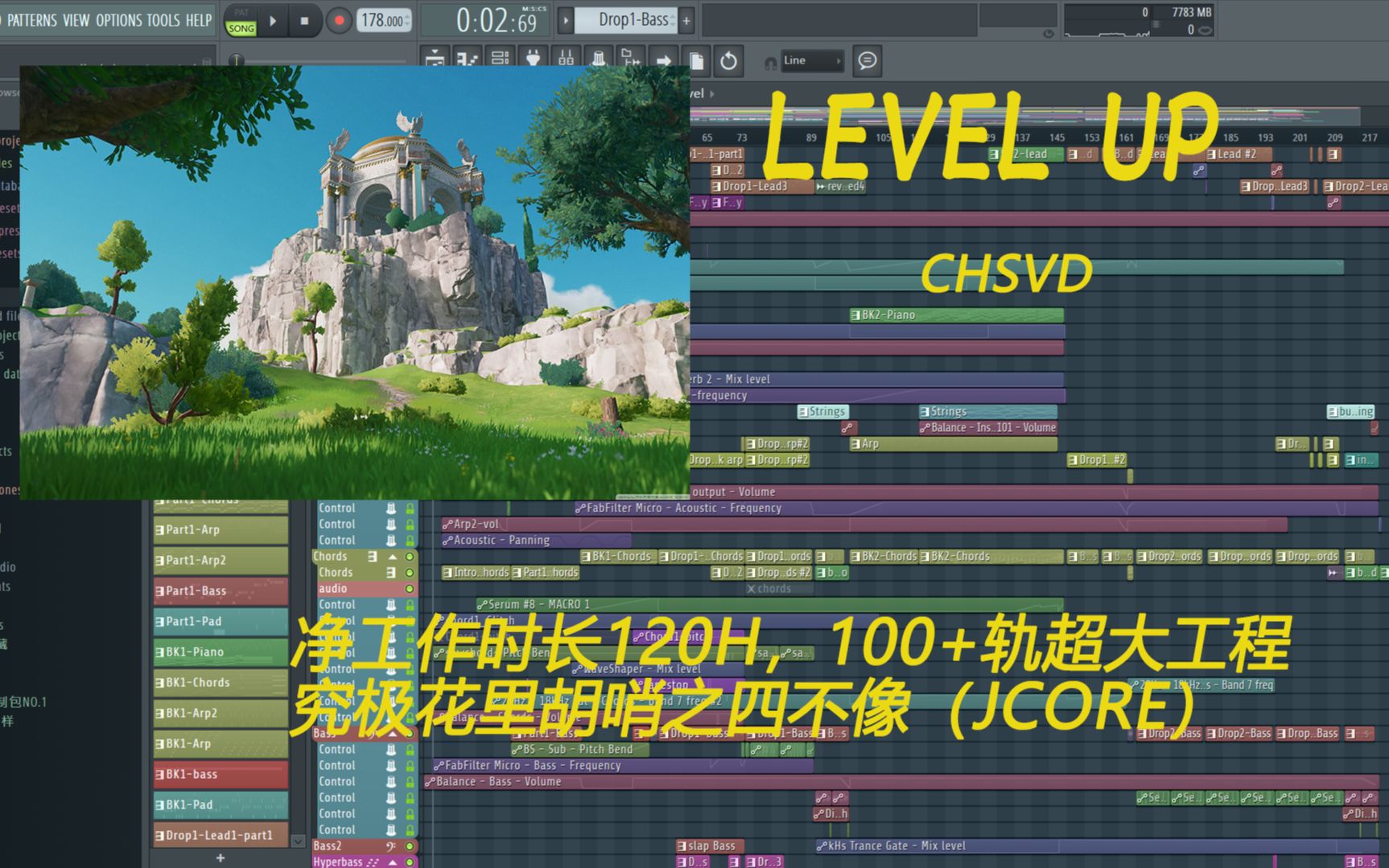The width and height of the screenshot is (1389, 868).
Task: Select the Serum #8 - MACRO 1 automation clip
Action: coord(769,605)
